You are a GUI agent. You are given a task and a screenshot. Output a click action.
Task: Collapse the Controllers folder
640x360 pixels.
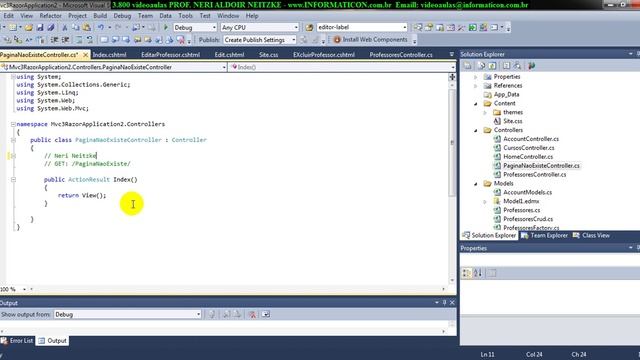coord(476,130)
